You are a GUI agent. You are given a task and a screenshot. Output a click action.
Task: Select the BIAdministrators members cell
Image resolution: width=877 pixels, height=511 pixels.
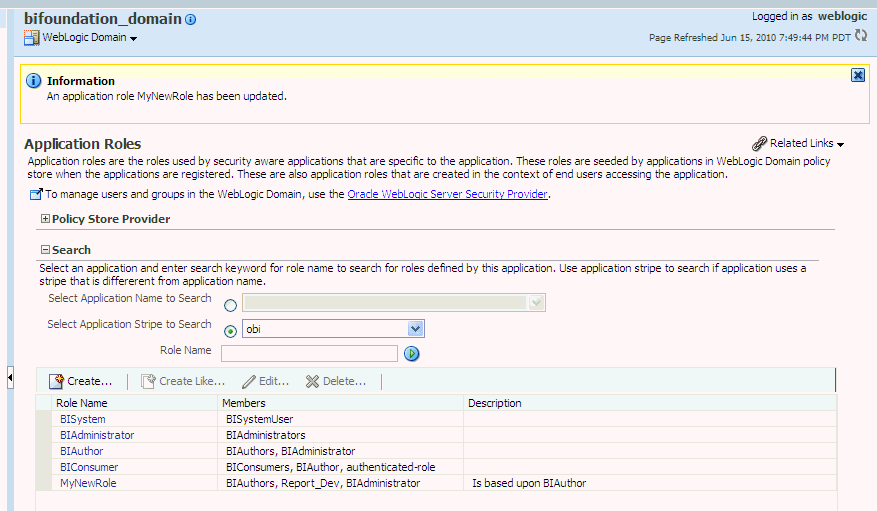coord(340,435)
